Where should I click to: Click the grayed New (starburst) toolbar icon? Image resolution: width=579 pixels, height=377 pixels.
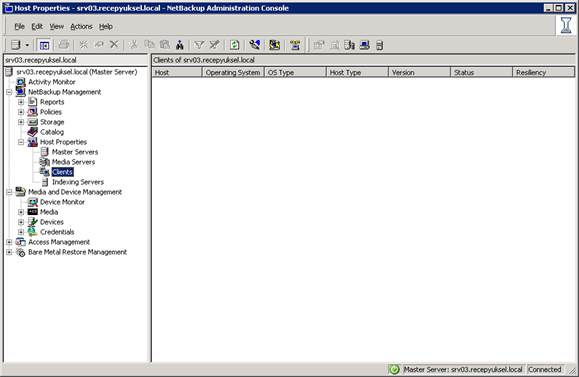83,45
